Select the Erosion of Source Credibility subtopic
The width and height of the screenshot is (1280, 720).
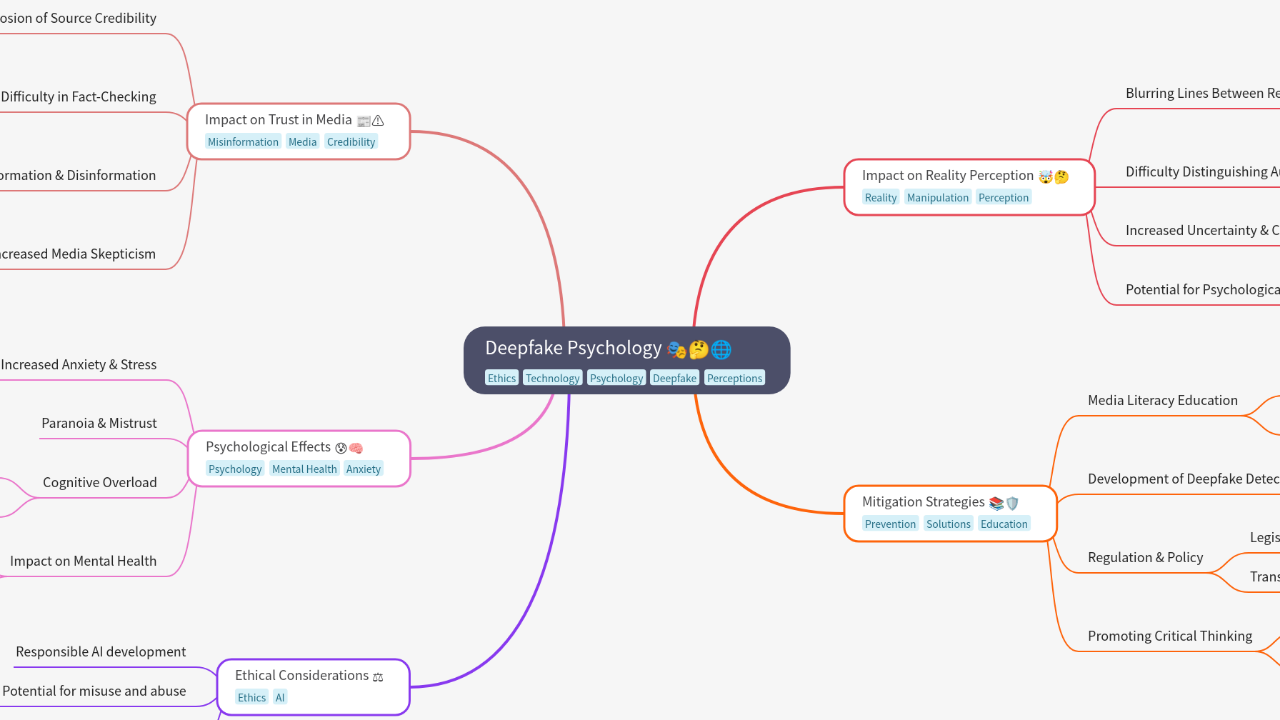pos(78,19)
